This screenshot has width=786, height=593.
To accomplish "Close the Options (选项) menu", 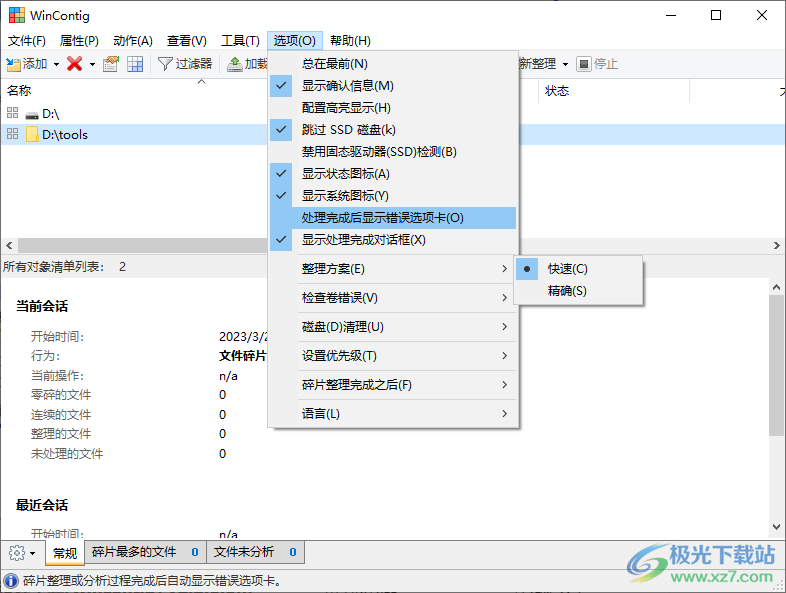I will click(x=295, y=41).
